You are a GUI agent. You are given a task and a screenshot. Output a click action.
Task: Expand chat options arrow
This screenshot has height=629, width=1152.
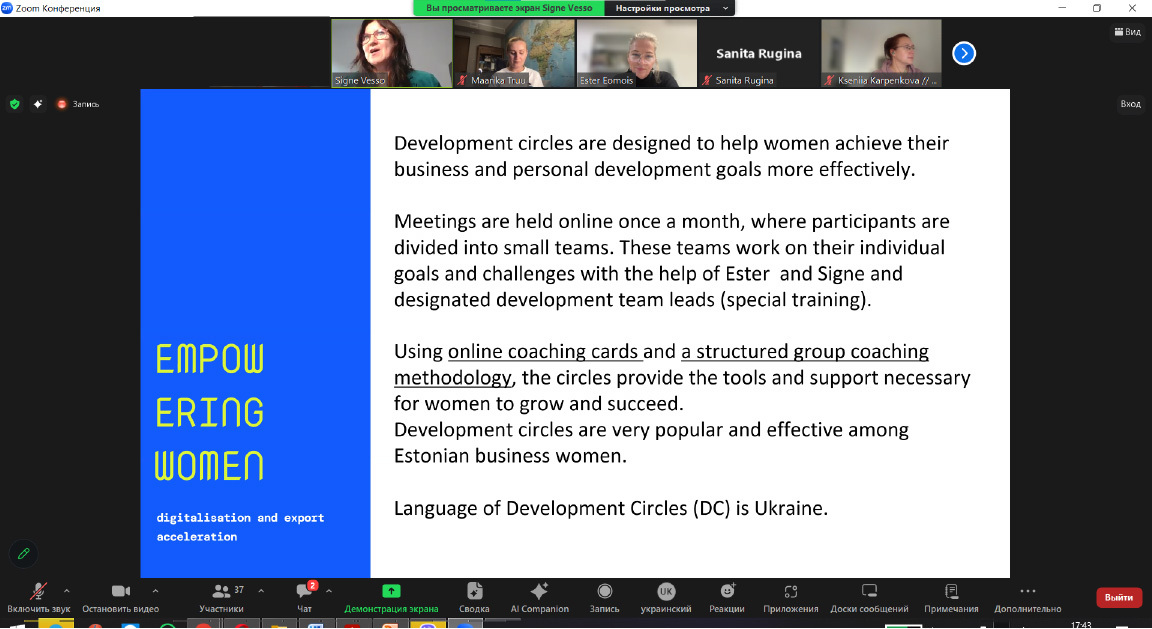[x=328, y=591]
